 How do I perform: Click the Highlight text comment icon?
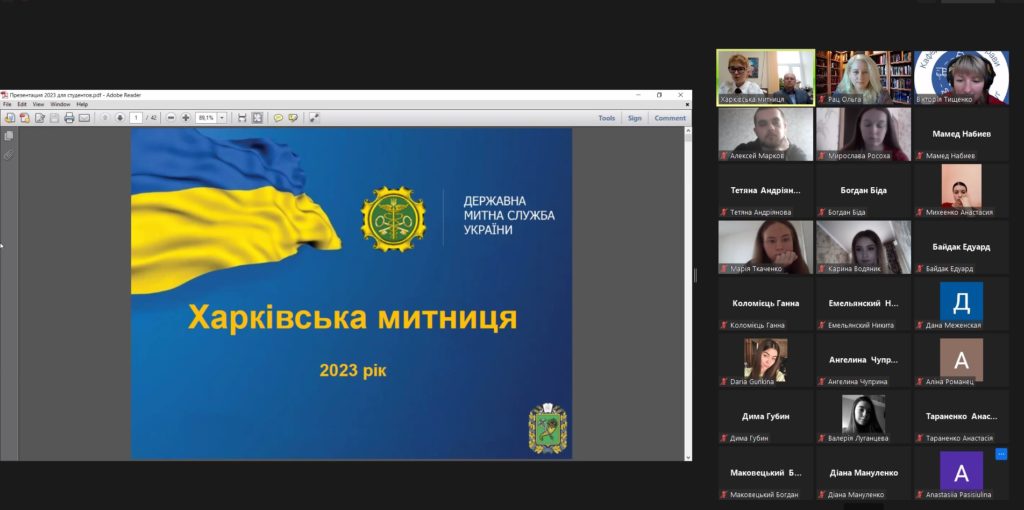point(293,118)
